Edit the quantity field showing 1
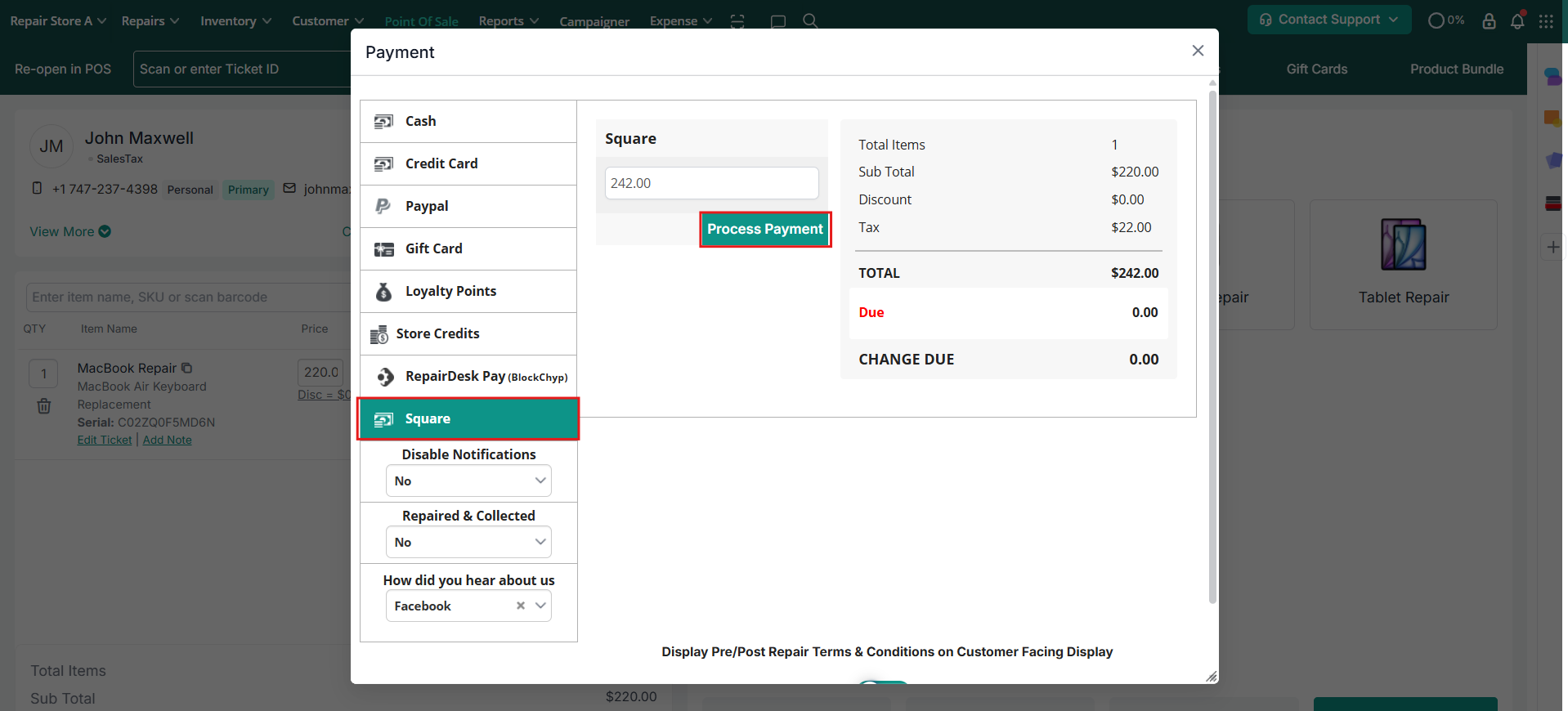The width and height of the screenshot is (1568, 711). 43,373
